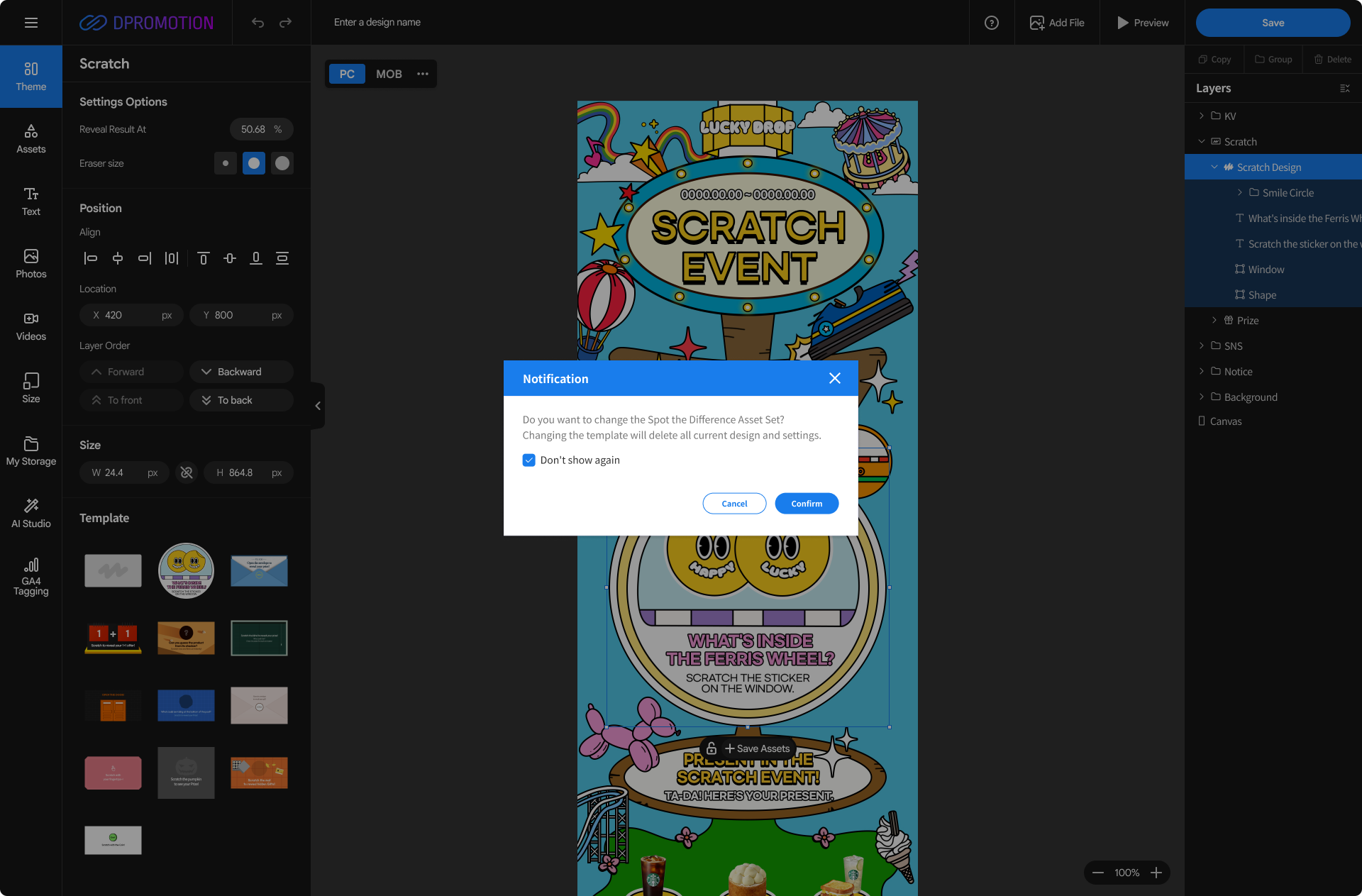Click the help question mark icon

pyautogui.click(x=991, y=23)
